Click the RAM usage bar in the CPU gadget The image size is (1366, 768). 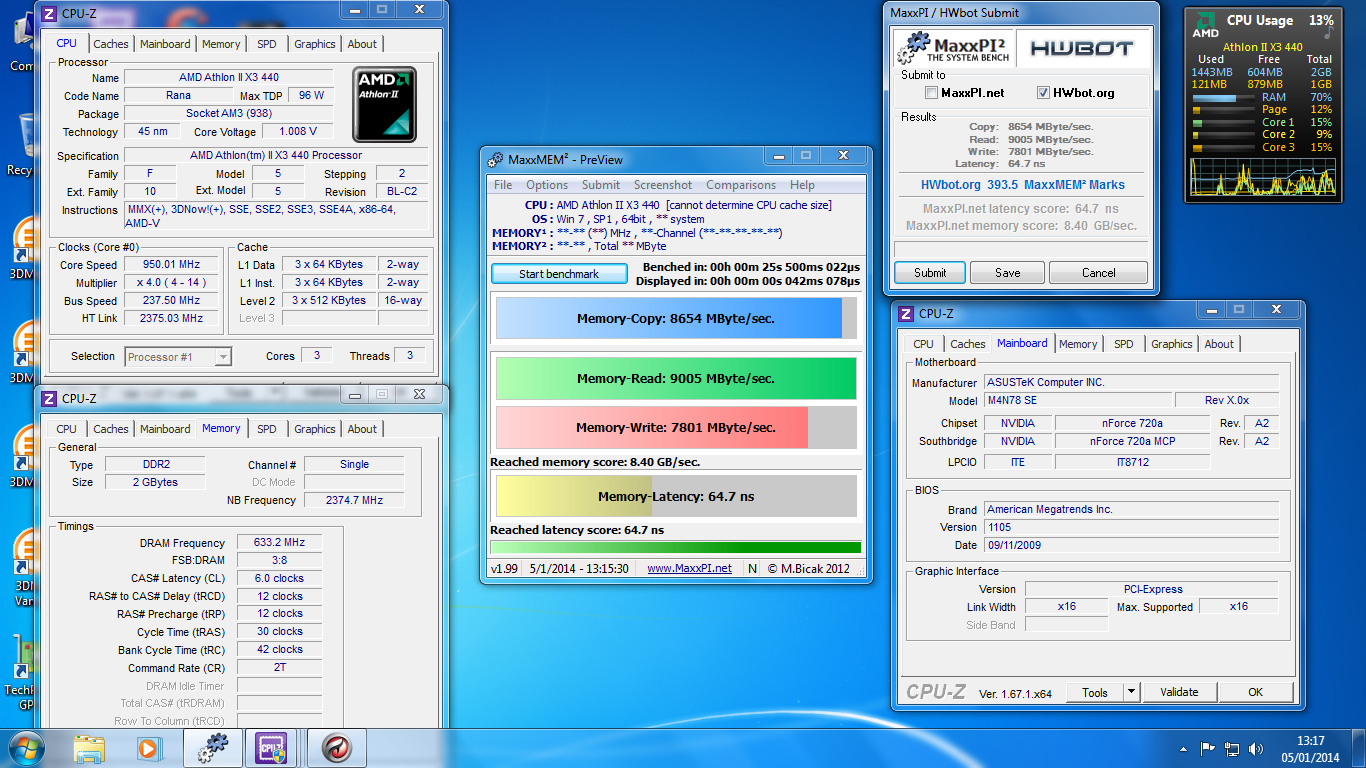tap(1224, 98)
